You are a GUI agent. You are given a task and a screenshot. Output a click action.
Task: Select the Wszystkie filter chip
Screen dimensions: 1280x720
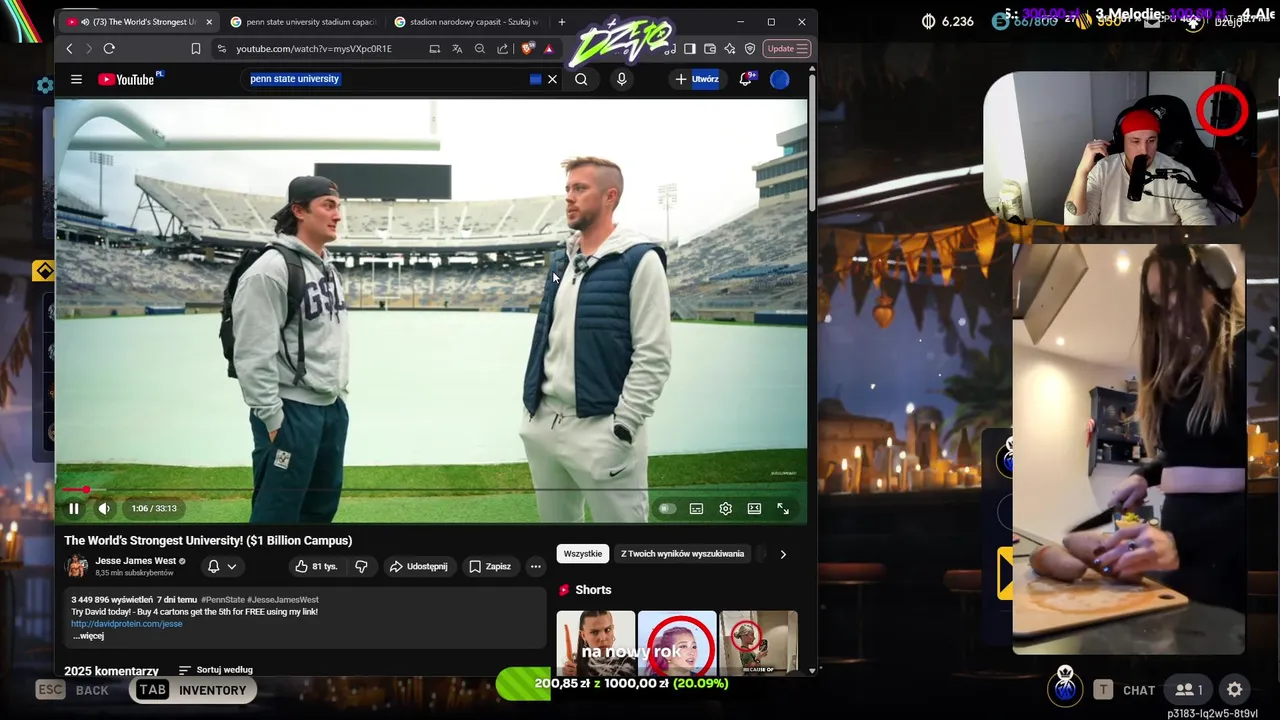tap(583, 554)
